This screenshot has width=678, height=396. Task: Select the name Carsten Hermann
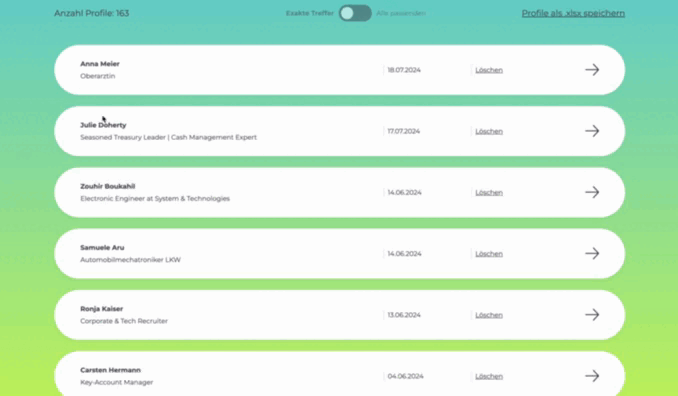(110, 370)
